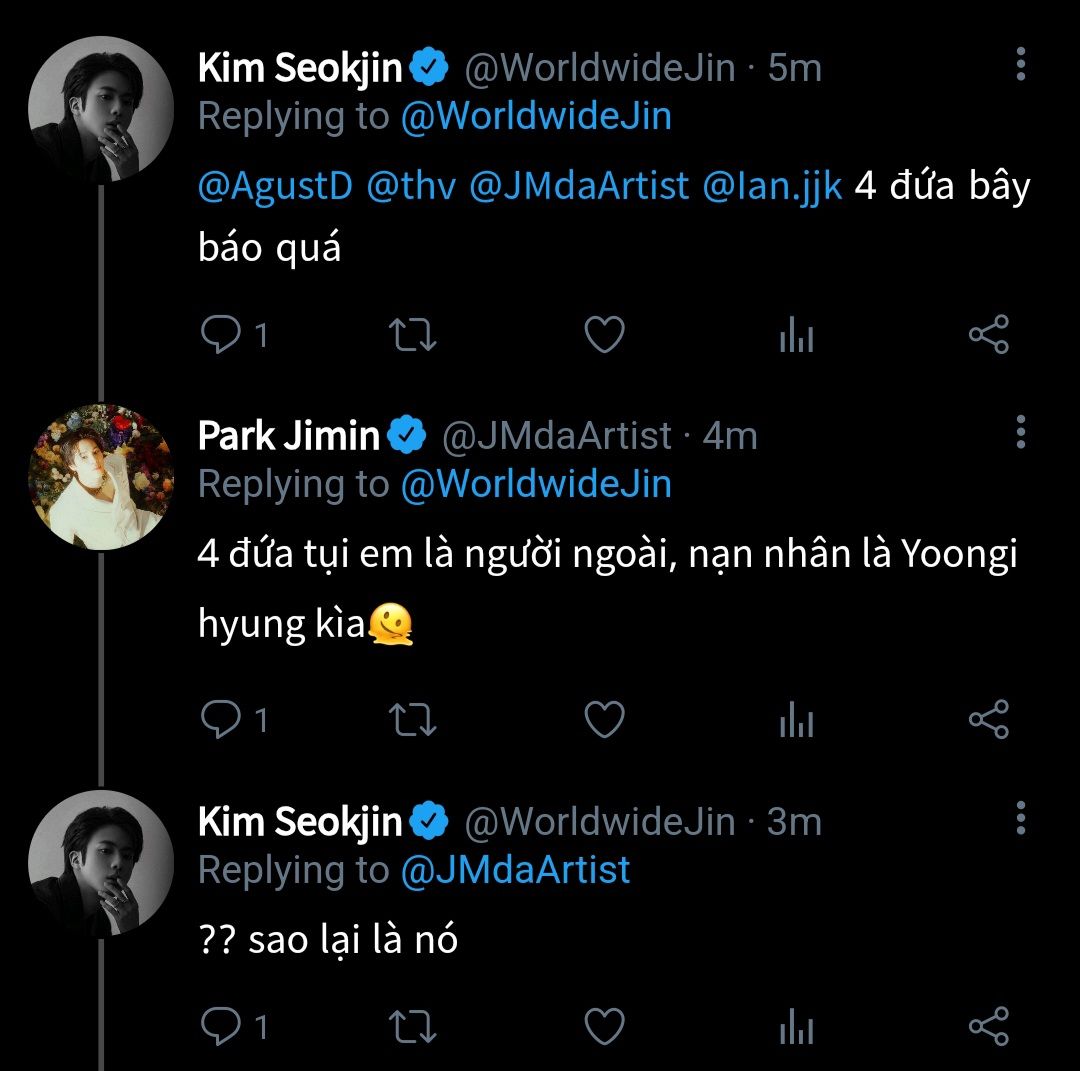Screen dimensions: 1080x1071
Task: View analytics of the last tweet
Action: click(796, 1027)
